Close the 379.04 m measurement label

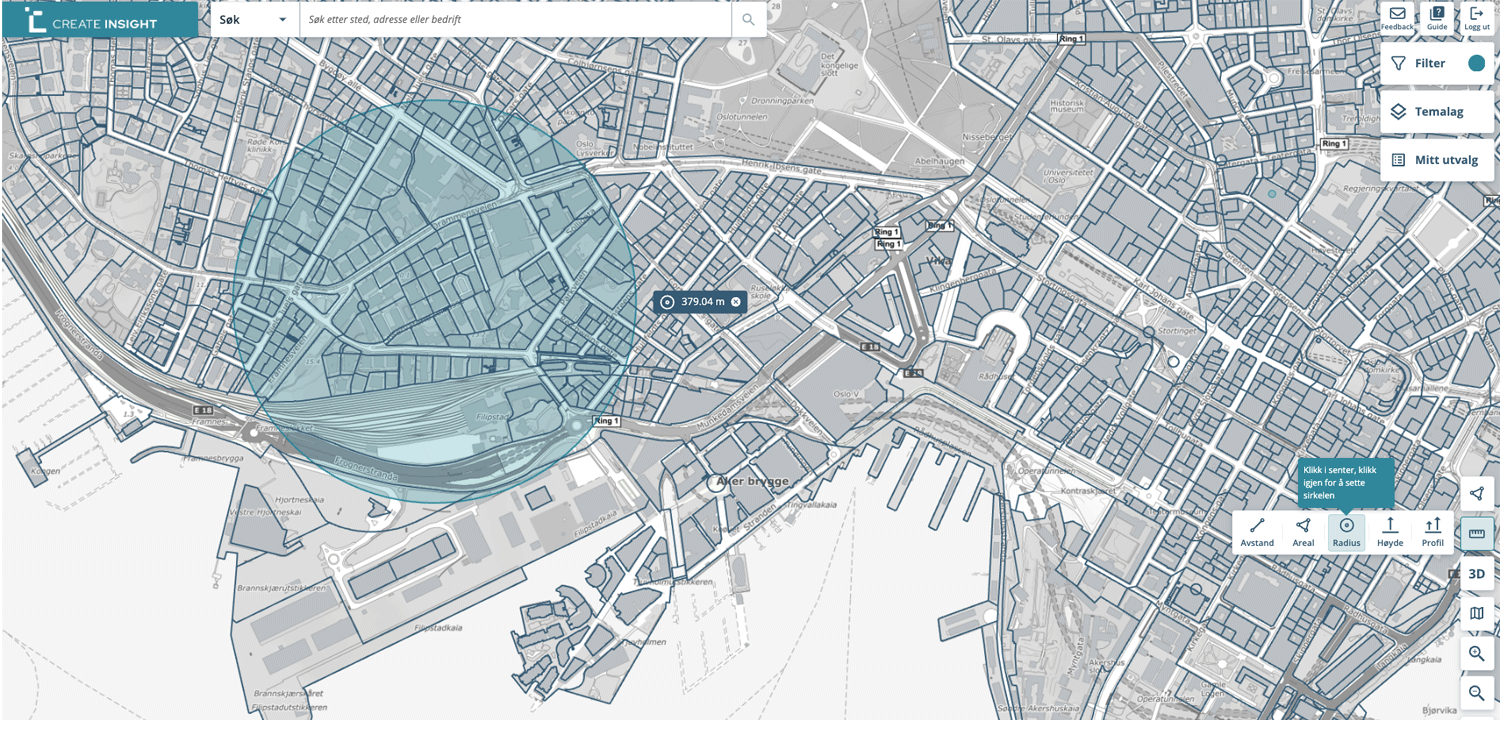(736, 301)
